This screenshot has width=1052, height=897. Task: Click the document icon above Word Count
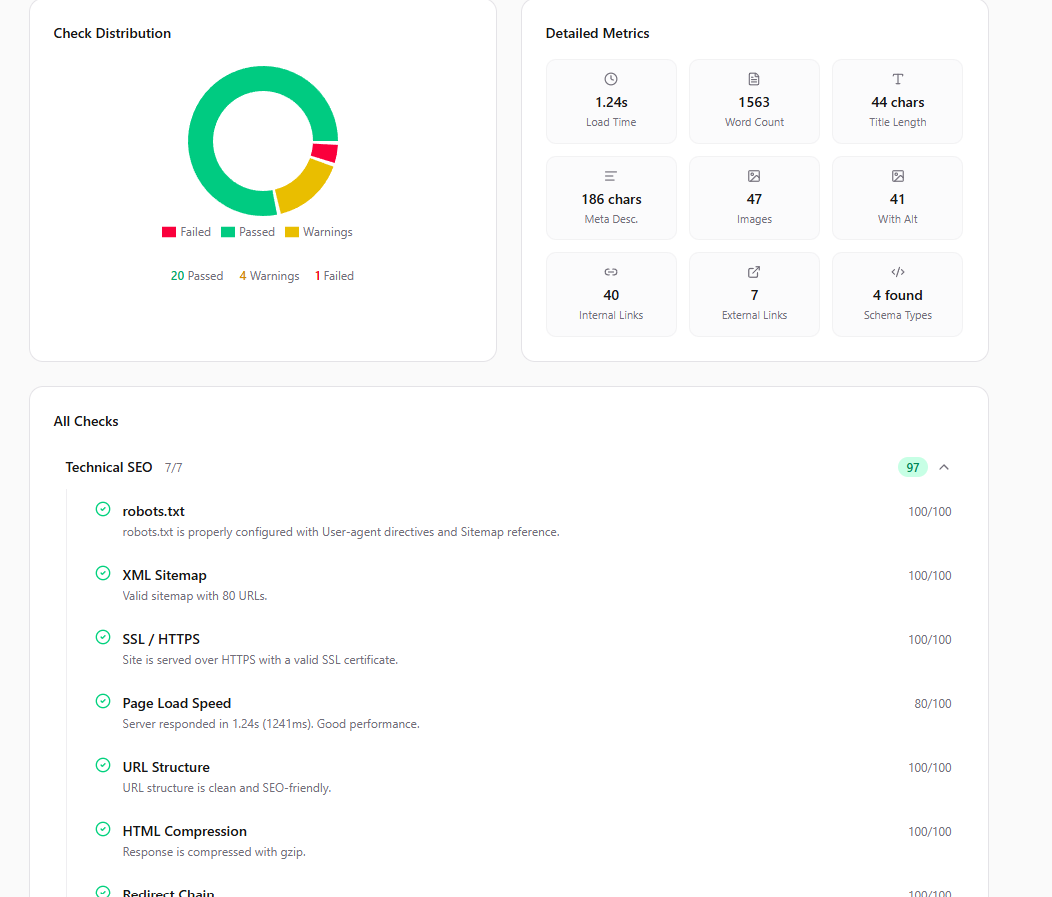click(754, 79)
